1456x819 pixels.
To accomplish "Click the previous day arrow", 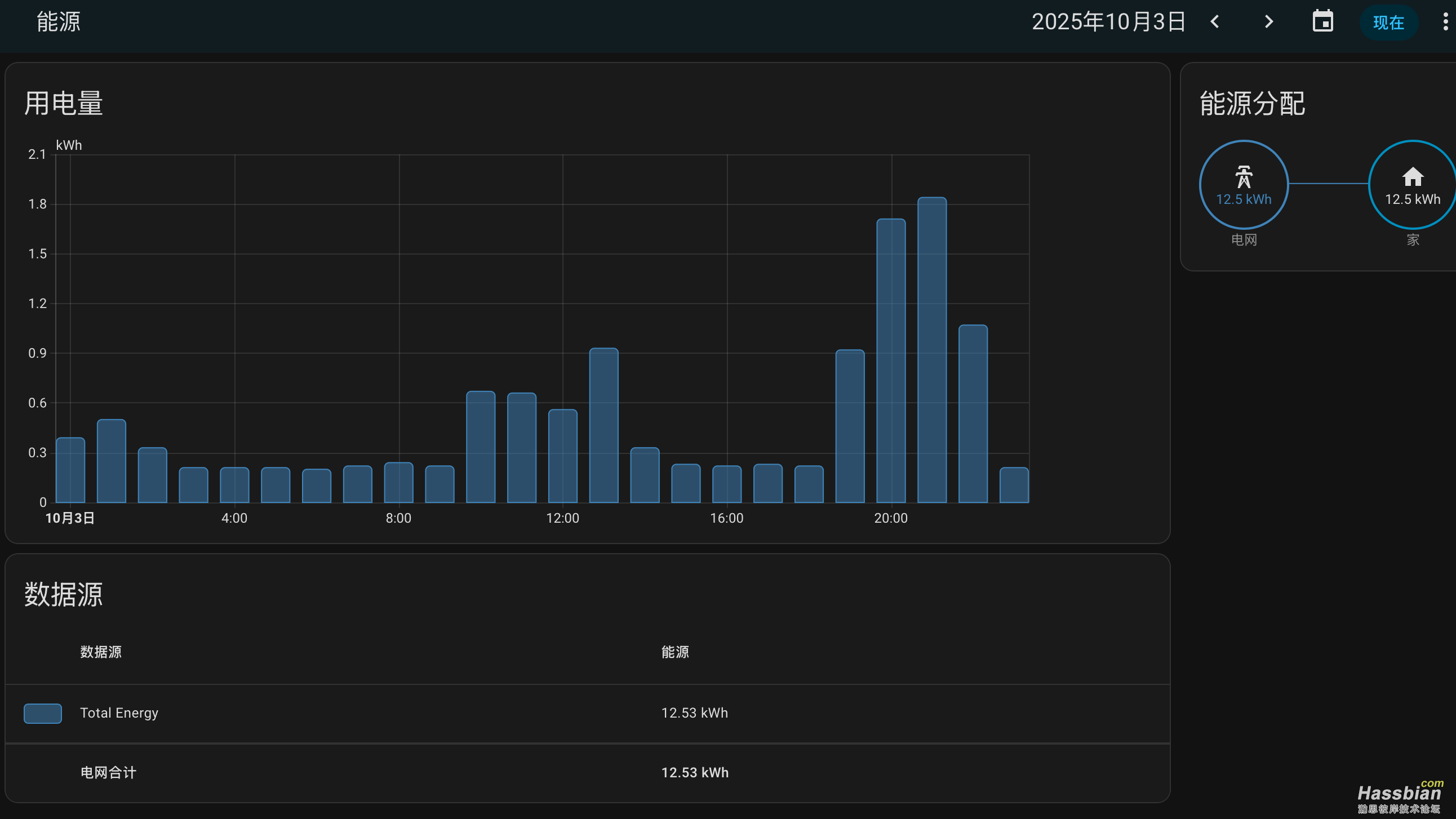I will point(1214,21).
